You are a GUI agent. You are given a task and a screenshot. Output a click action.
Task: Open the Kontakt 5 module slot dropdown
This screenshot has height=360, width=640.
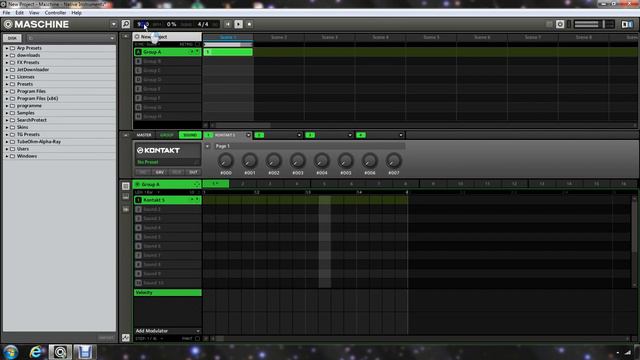[x=248, y=135]
